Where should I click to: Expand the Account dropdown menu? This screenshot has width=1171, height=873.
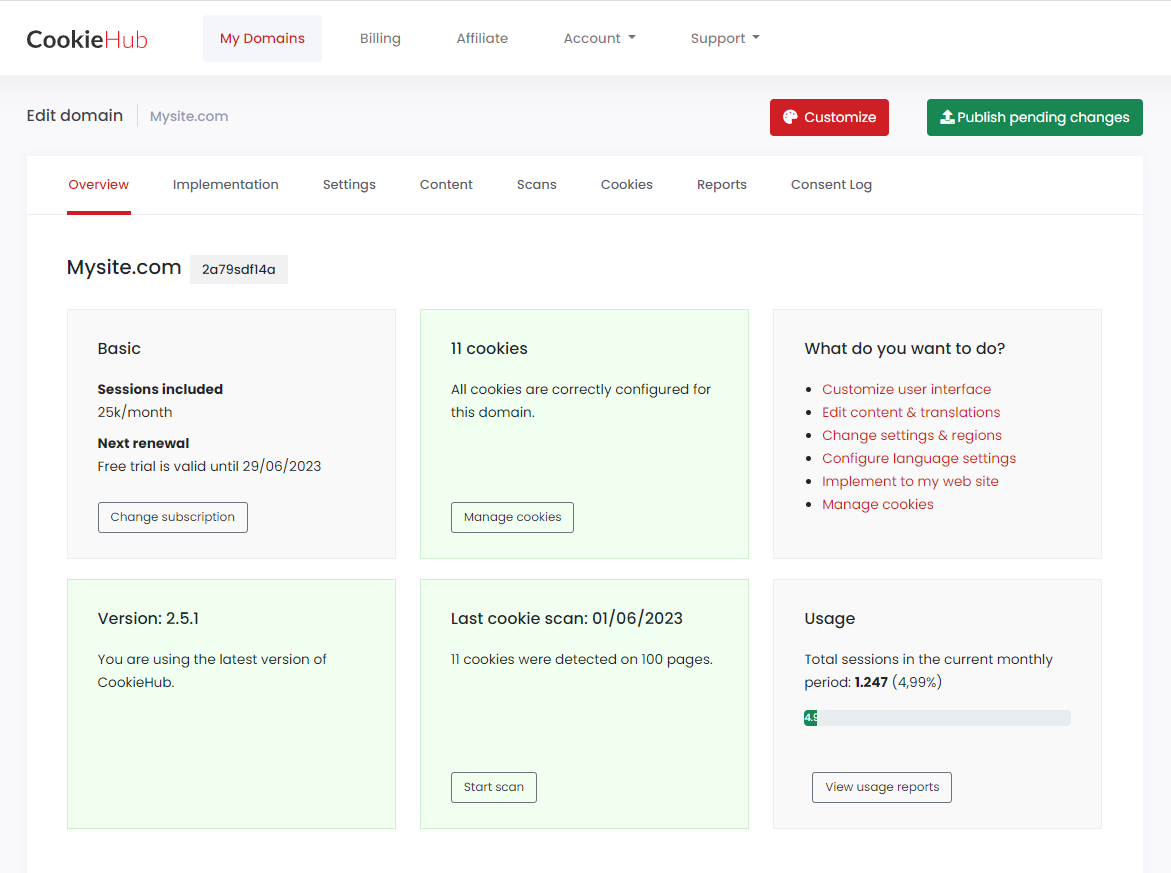[600, 38]
